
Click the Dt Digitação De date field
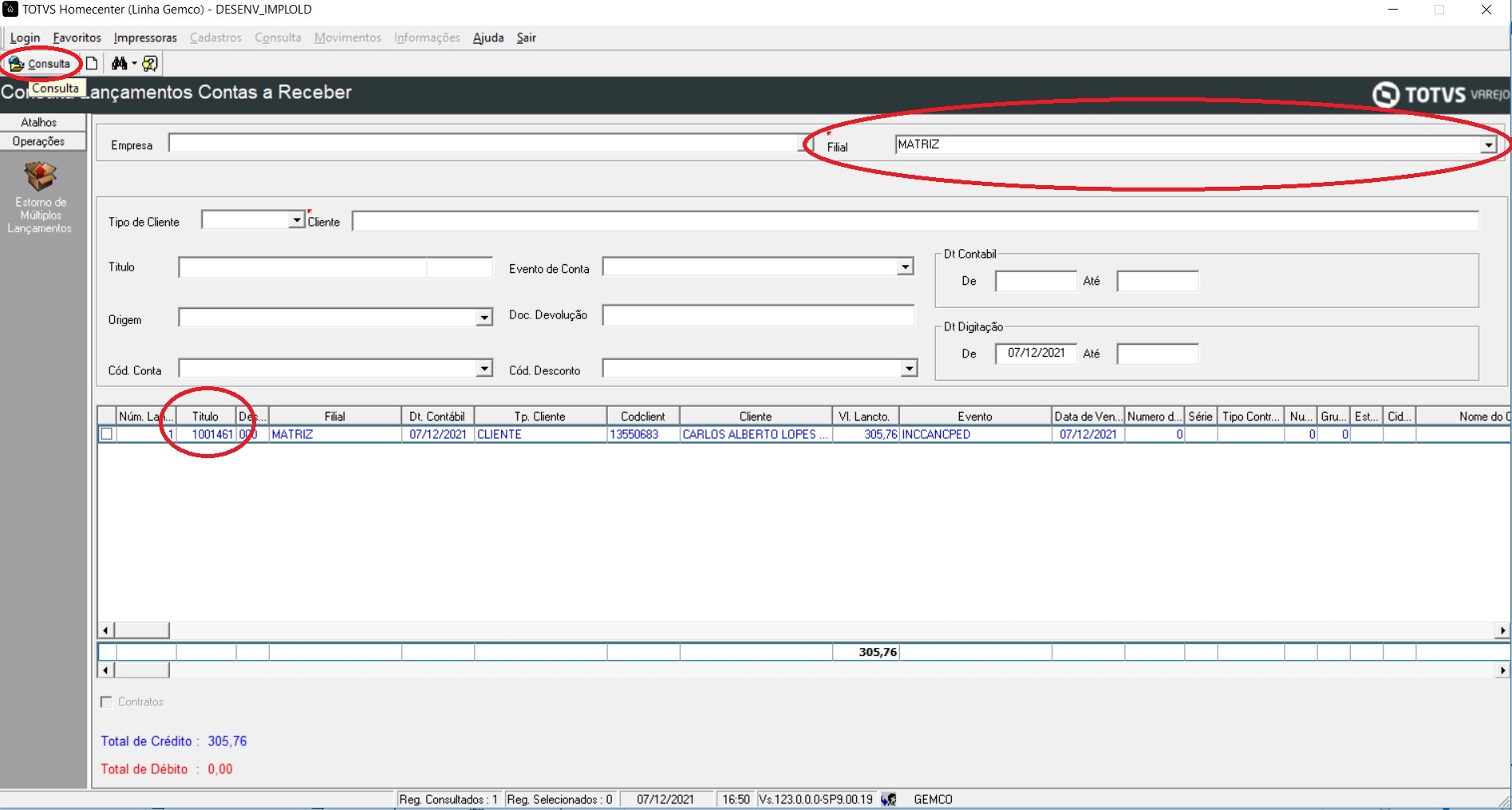point(1036,354)
